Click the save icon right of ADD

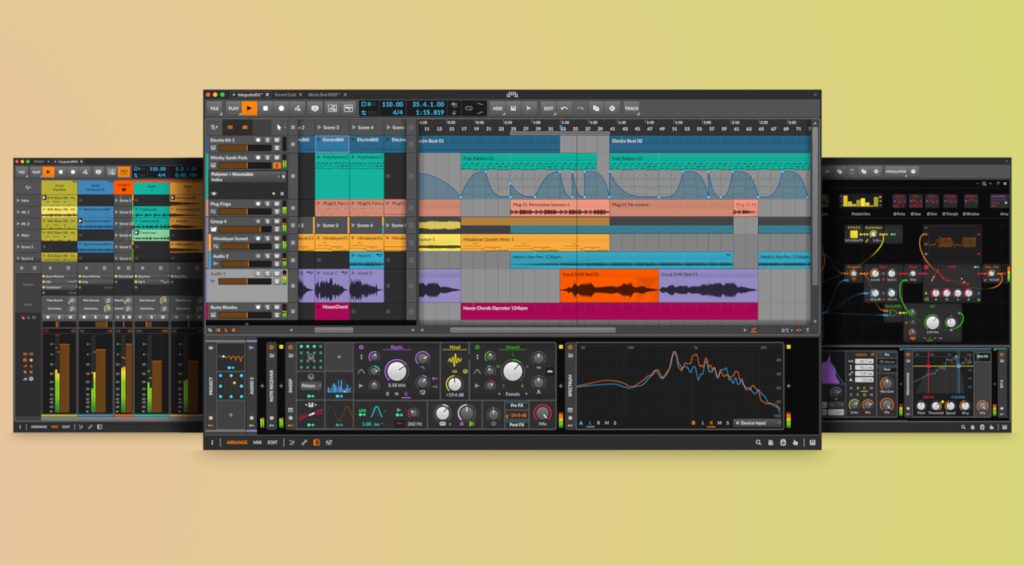click(513, 108)
